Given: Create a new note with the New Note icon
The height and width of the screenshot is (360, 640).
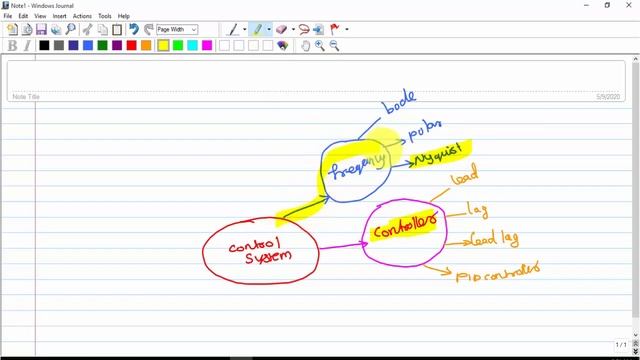Looking at the screenshot, I should [x=12, y=29].
